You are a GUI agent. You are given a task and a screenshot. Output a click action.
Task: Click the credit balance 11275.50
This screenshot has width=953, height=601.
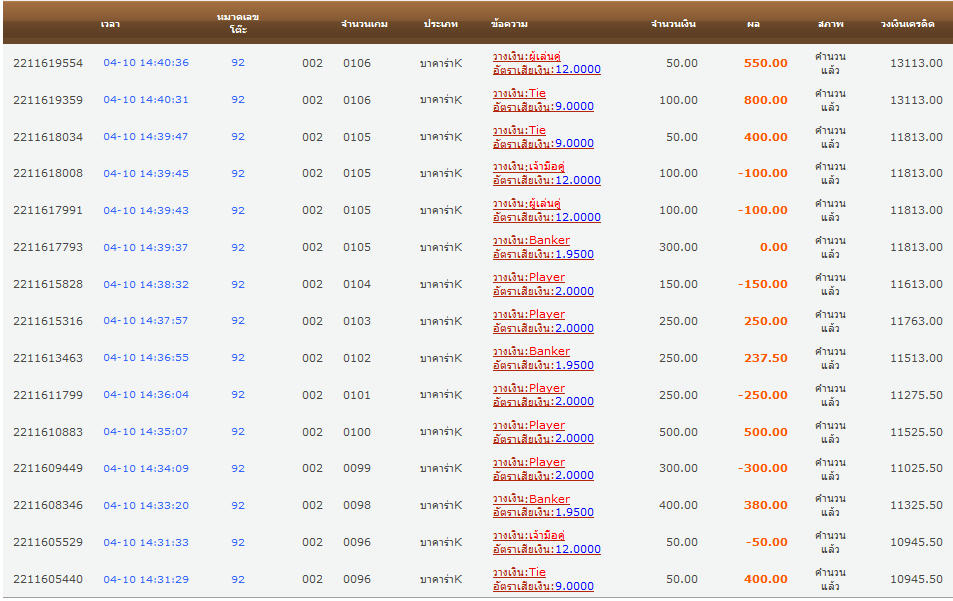[x=916, y=395]
